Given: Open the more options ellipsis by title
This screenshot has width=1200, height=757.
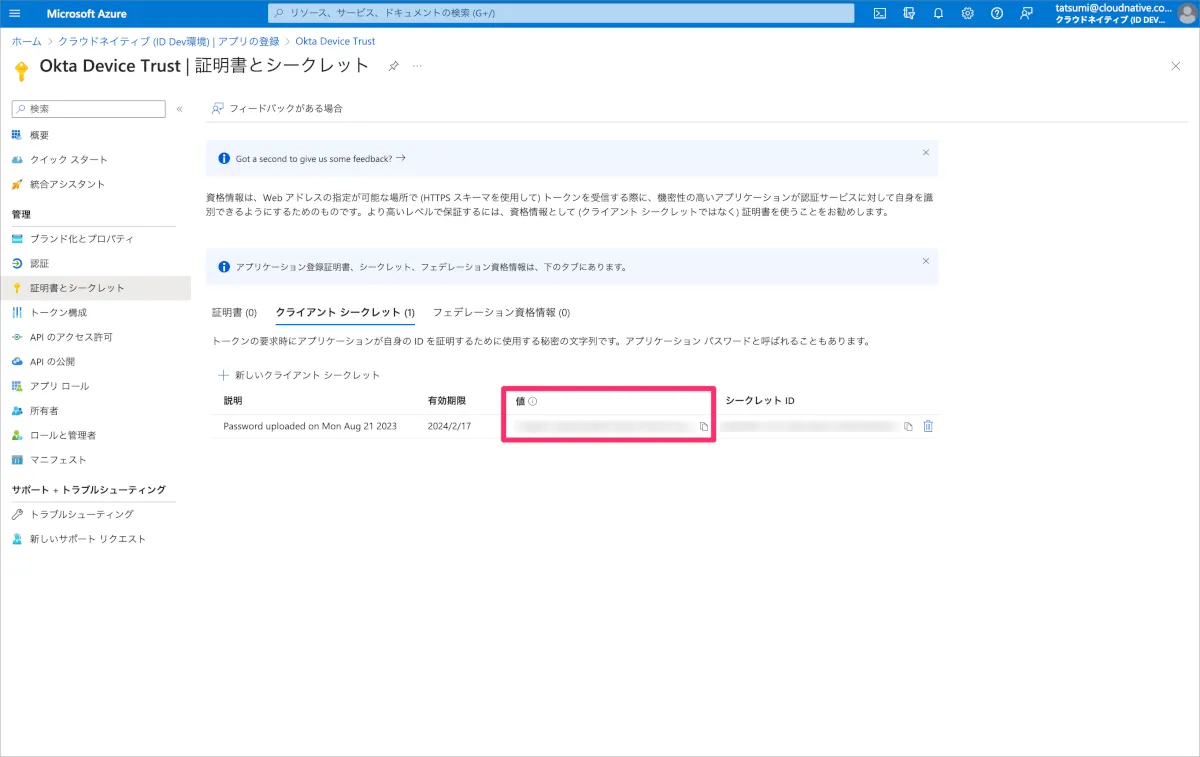Looking at the screenshot, I should [x=417, y=66].
